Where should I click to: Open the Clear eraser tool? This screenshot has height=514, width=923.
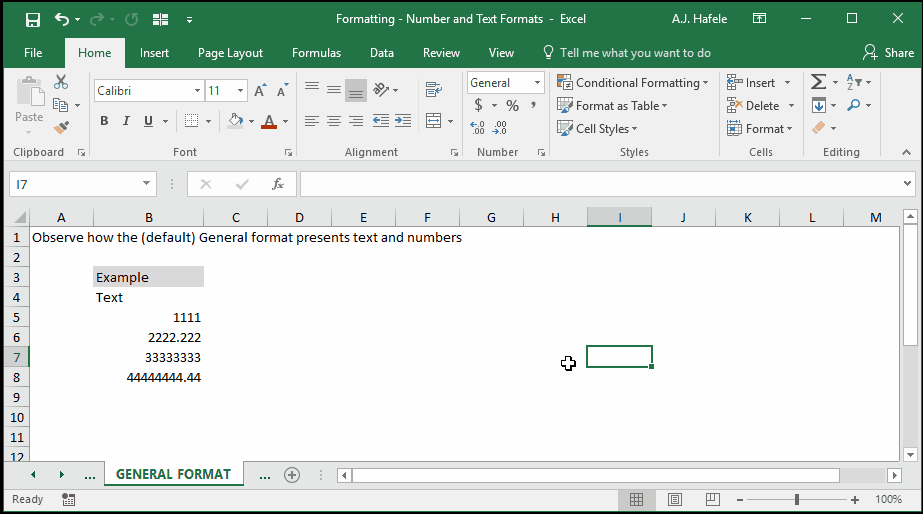[x=819, y=128]
